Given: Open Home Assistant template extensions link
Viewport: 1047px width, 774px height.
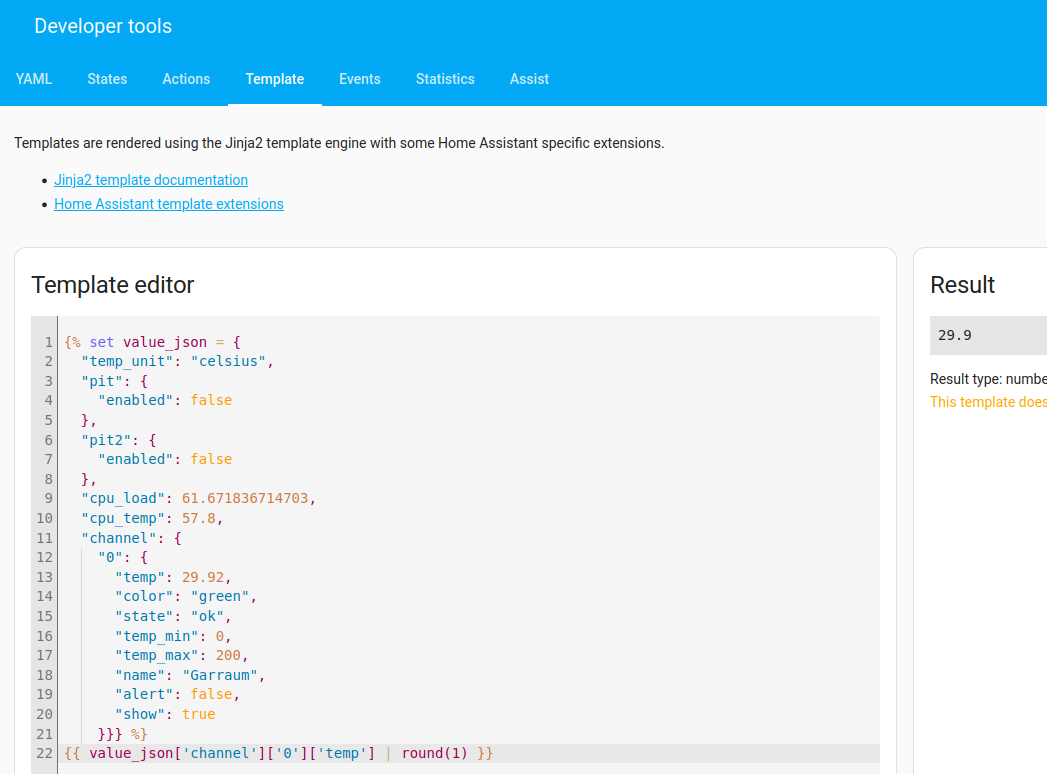Looking at the screenshot, I should tap(169, 204).
